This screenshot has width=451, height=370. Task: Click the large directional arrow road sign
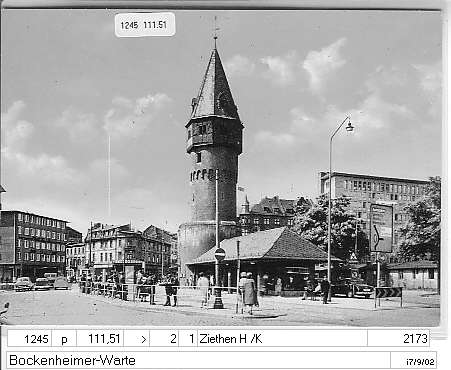tap(381, 228)
